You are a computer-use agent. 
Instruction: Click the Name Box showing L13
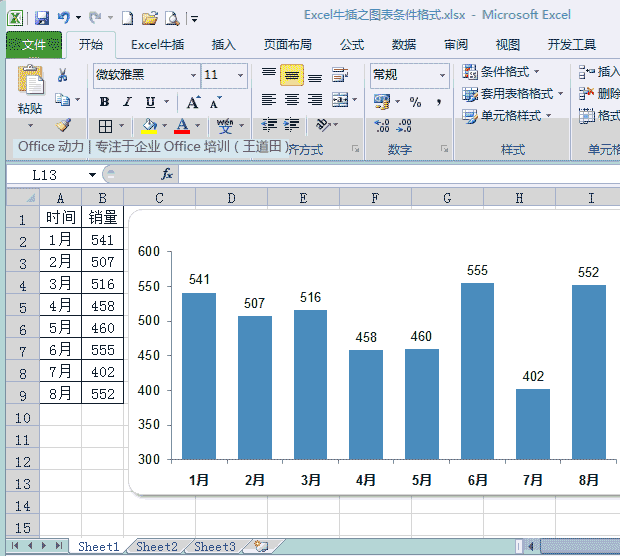point(45,174)
